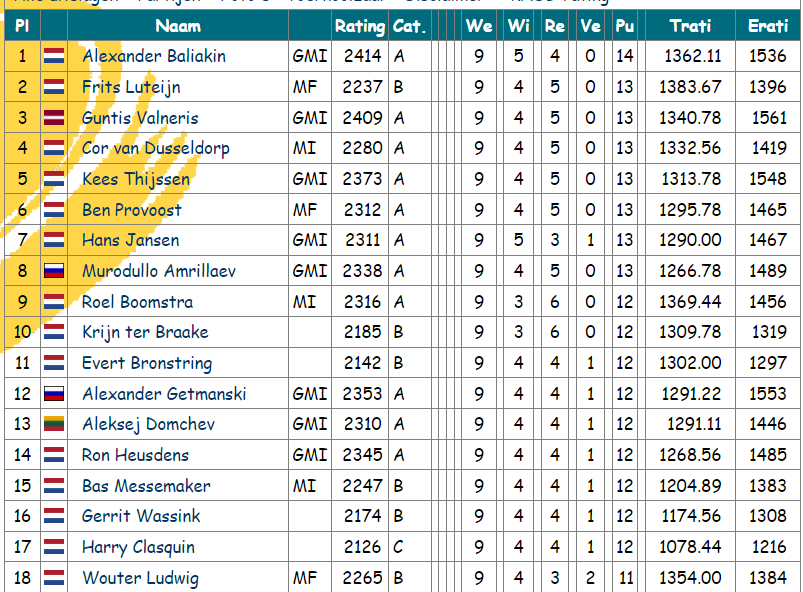Click the flag icon beside Harry Clasquin

pyautogui.click(x=54, y=546)
